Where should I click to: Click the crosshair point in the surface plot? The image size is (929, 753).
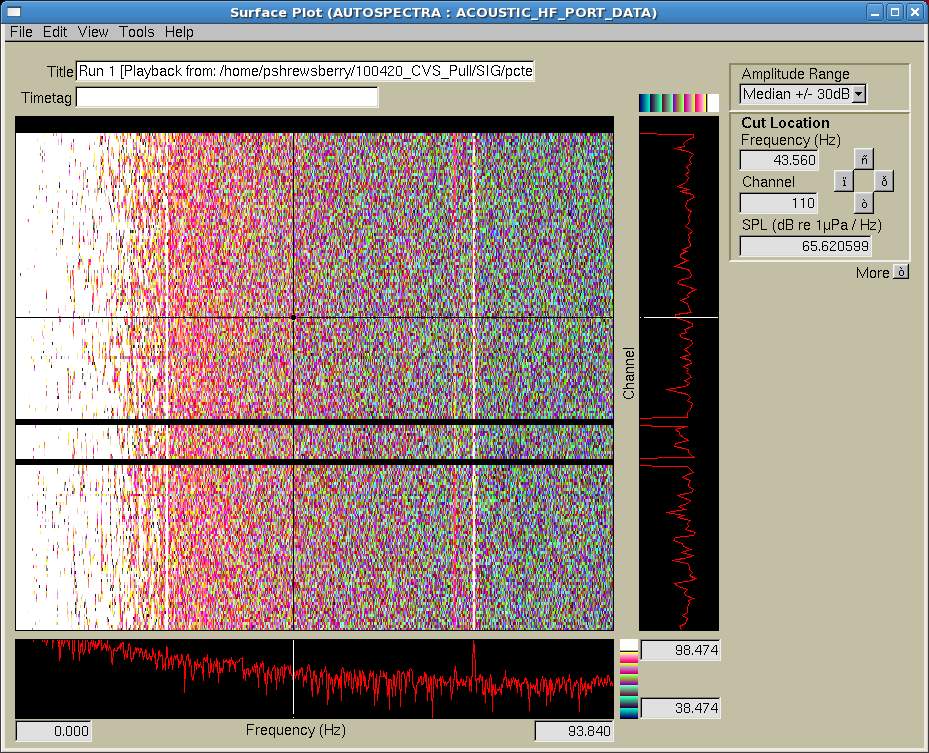pos(293,318)
